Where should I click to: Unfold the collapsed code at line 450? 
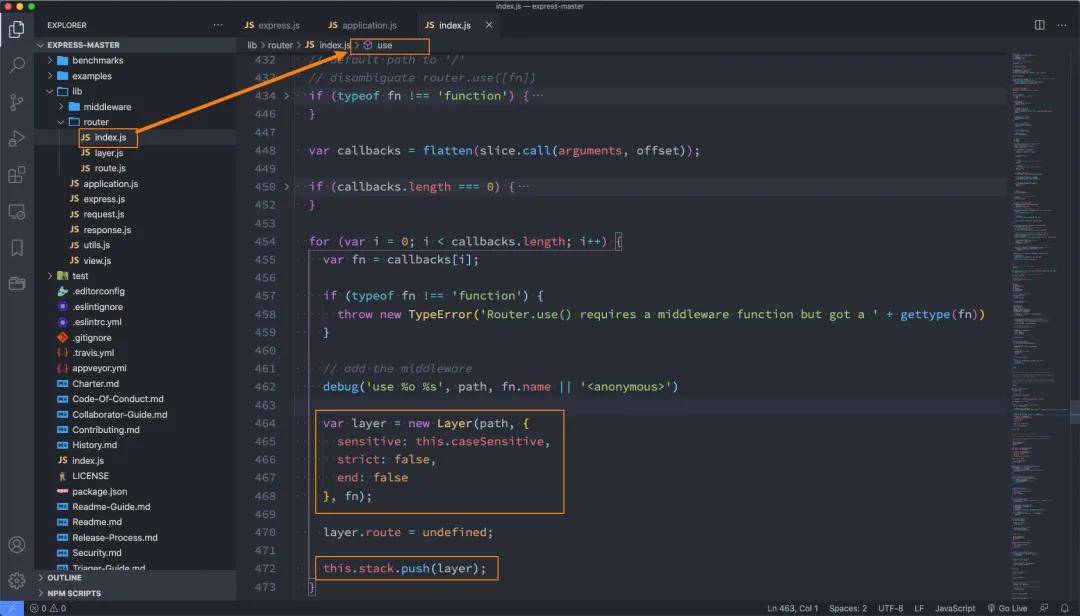coord(287,187)
